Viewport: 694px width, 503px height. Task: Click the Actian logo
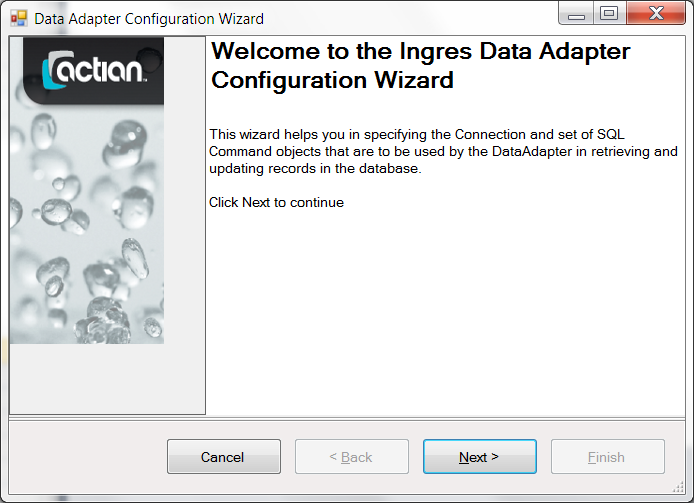[x=95, y=69]
